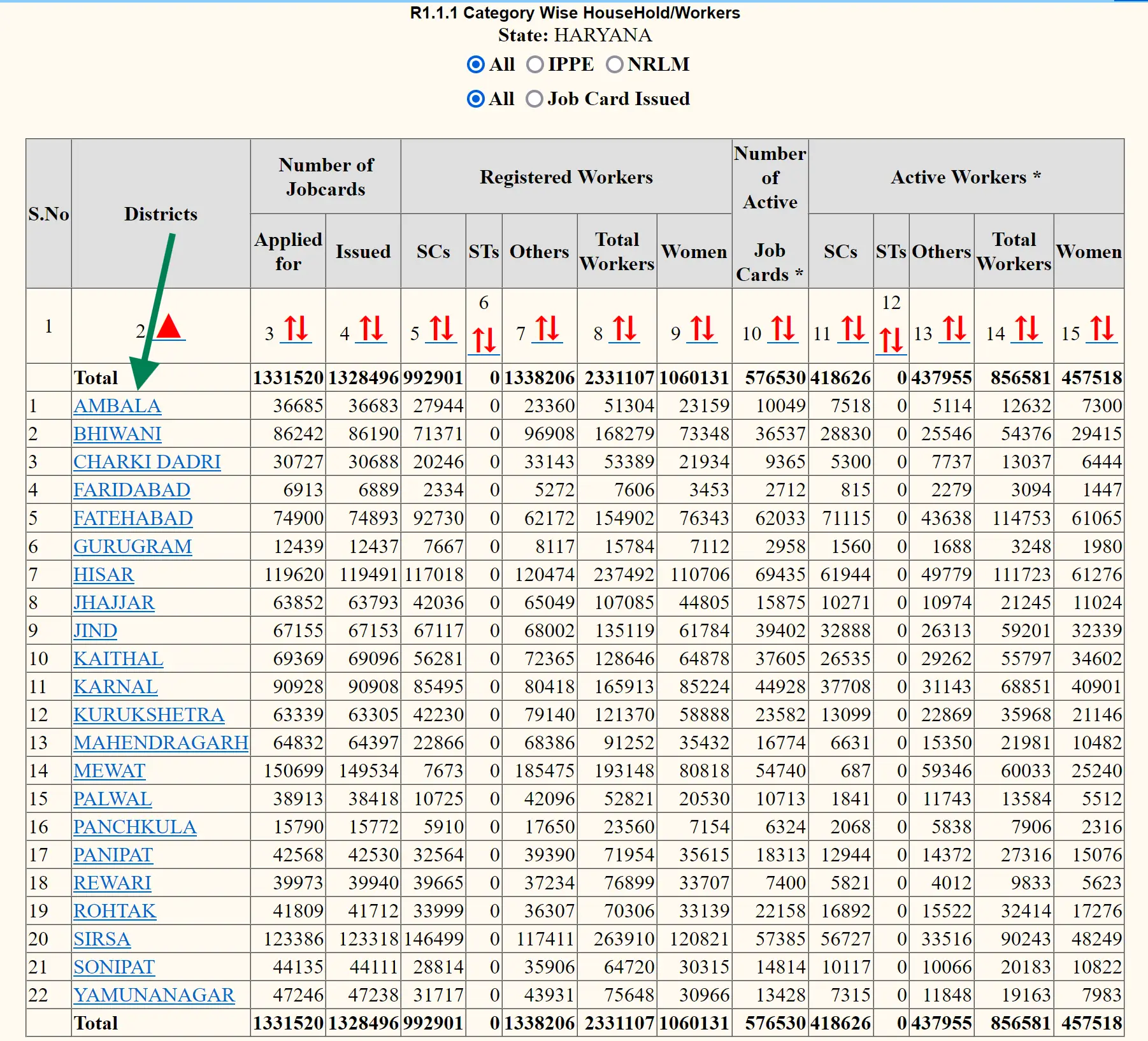1148x1041 pixels.
Task: Open the KARNAL district link
Action: pos(115,686)
